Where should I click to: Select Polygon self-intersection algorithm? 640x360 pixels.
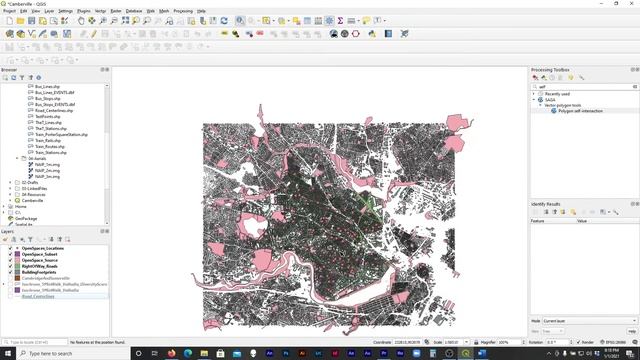coord(580,111)
